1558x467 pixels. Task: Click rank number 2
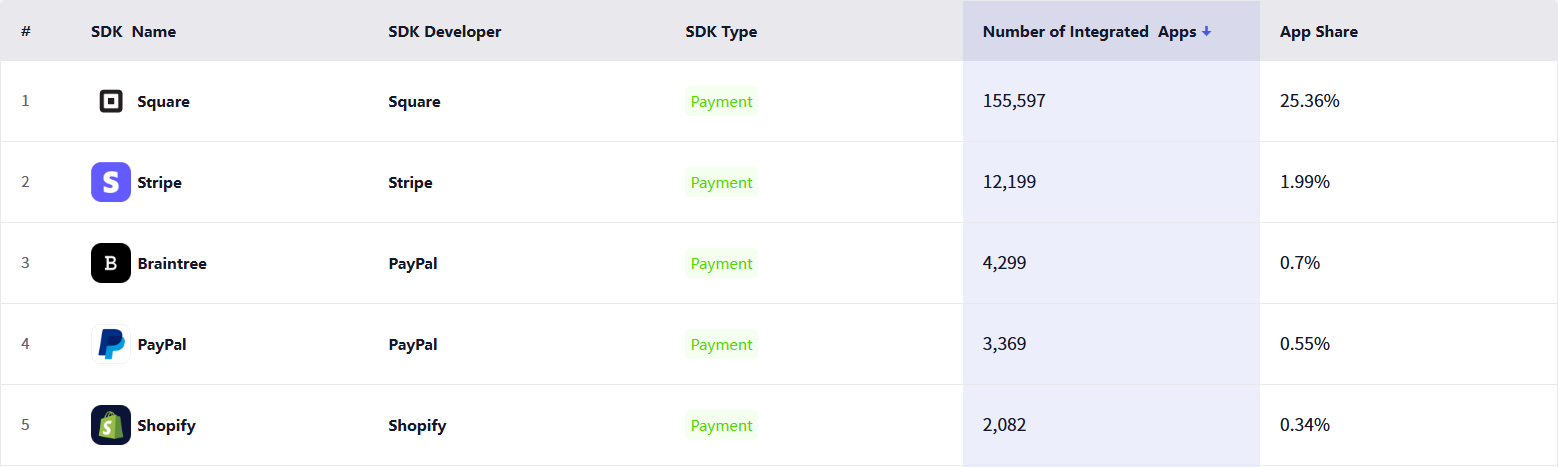pos(26,182)
